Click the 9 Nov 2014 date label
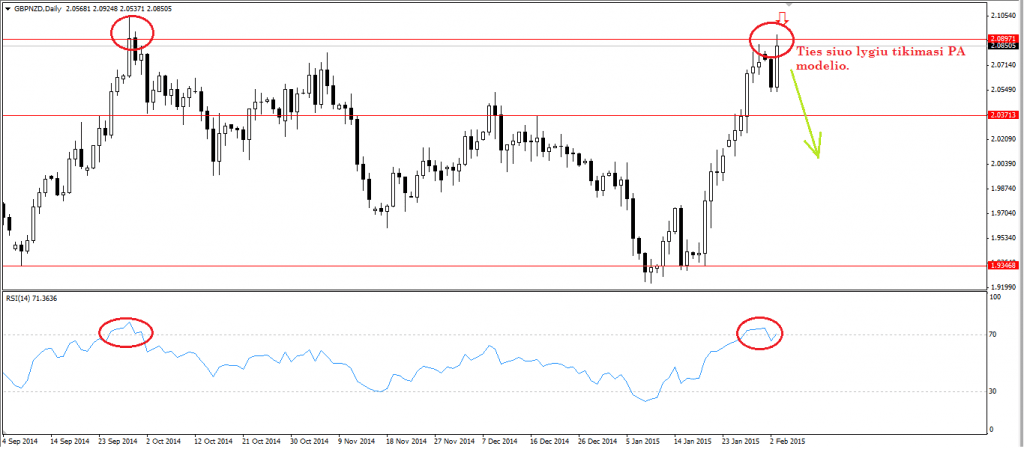The width and height of the screenshot is (1024, 449). (x=356, y=441)
